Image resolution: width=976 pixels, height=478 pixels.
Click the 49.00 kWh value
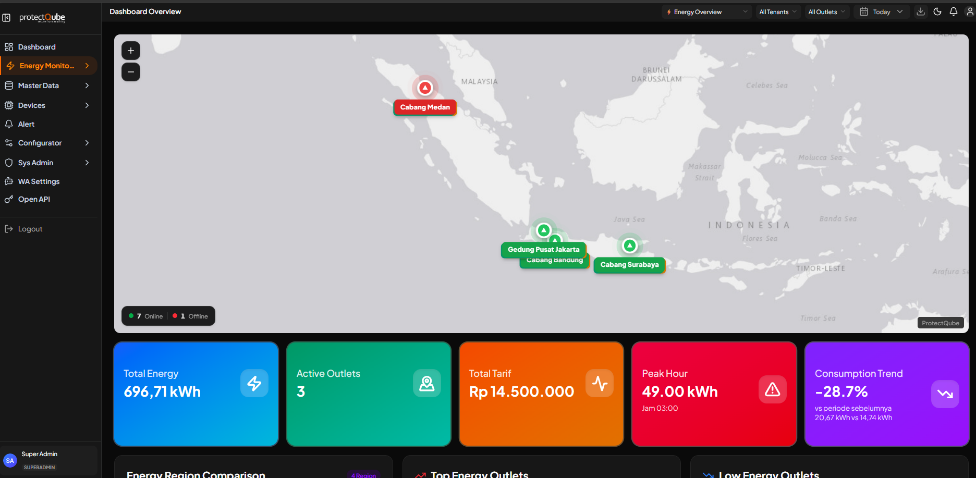tap(680, 391)
